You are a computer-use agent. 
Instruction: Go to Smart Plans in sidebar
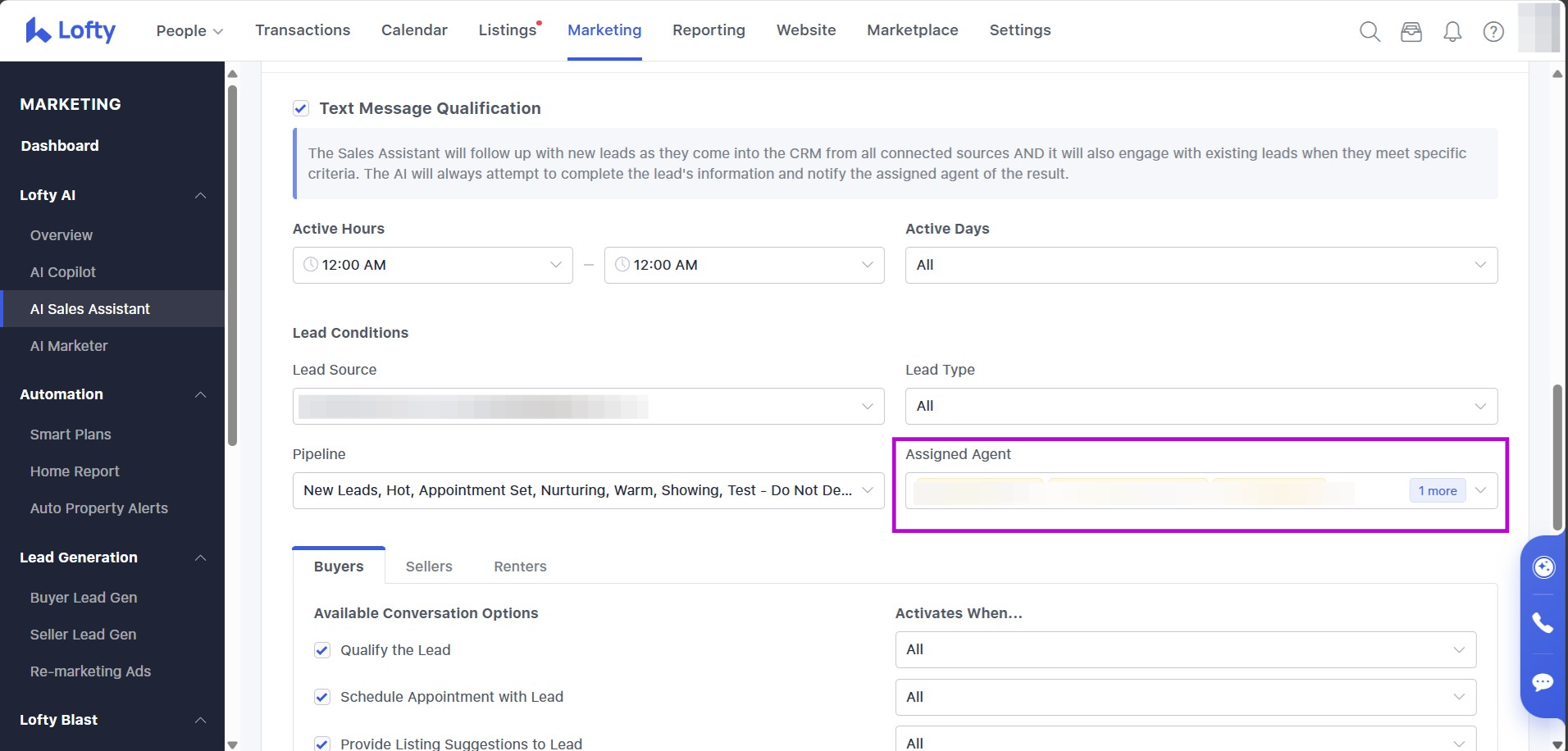pos(71,435)
